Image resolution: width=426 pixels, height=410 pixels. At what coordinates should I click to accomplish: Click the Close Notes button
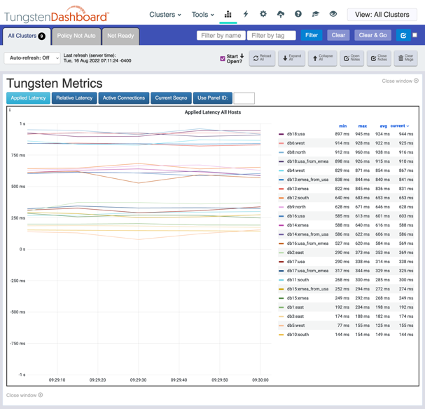point(379,58)
